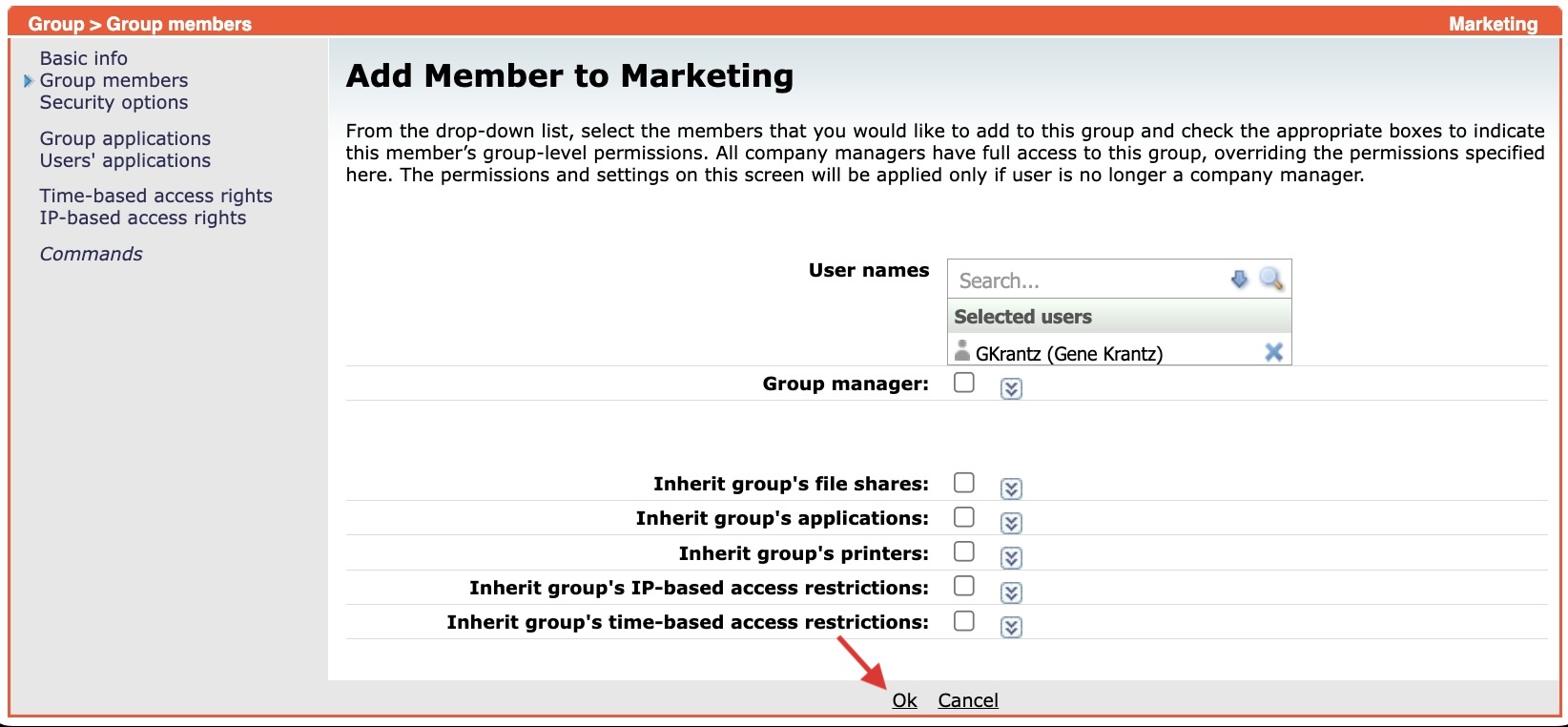Open Time-based access rights section
1568x727 pixels.
(155, 196)
